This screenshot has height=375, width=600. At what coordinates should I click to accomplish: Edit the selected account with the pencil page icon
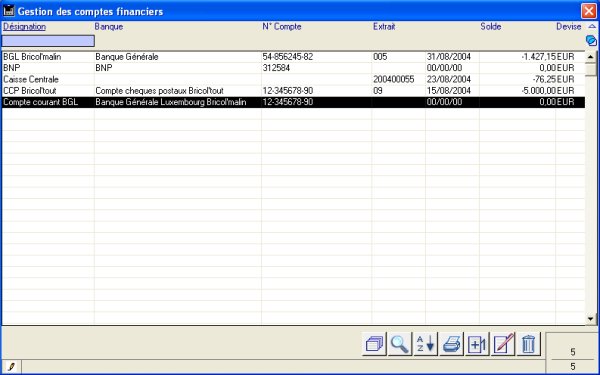coord(503,344)
